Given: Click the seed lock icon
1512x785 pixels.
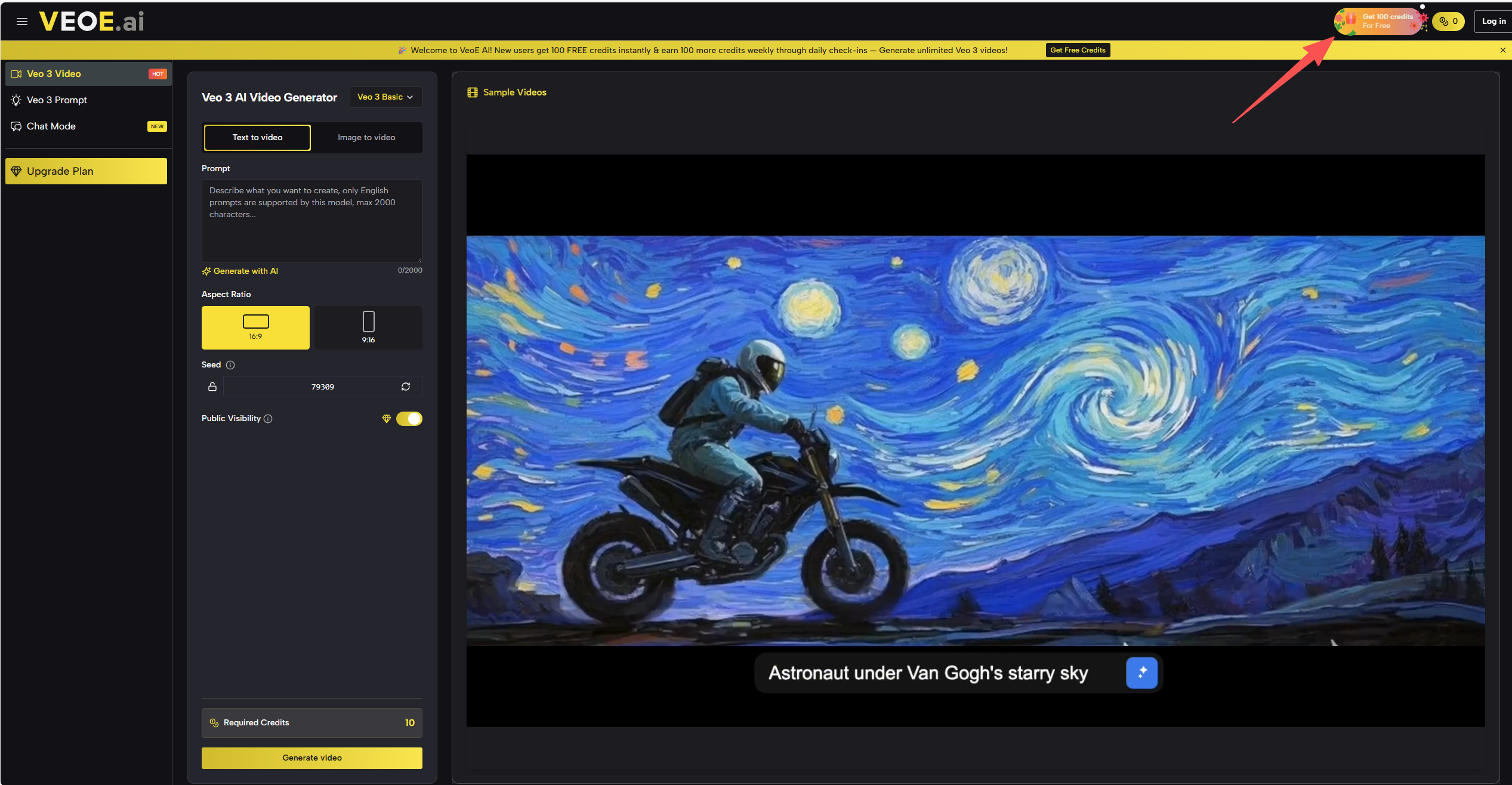Looking at the screenshot, I should [212, 387].
